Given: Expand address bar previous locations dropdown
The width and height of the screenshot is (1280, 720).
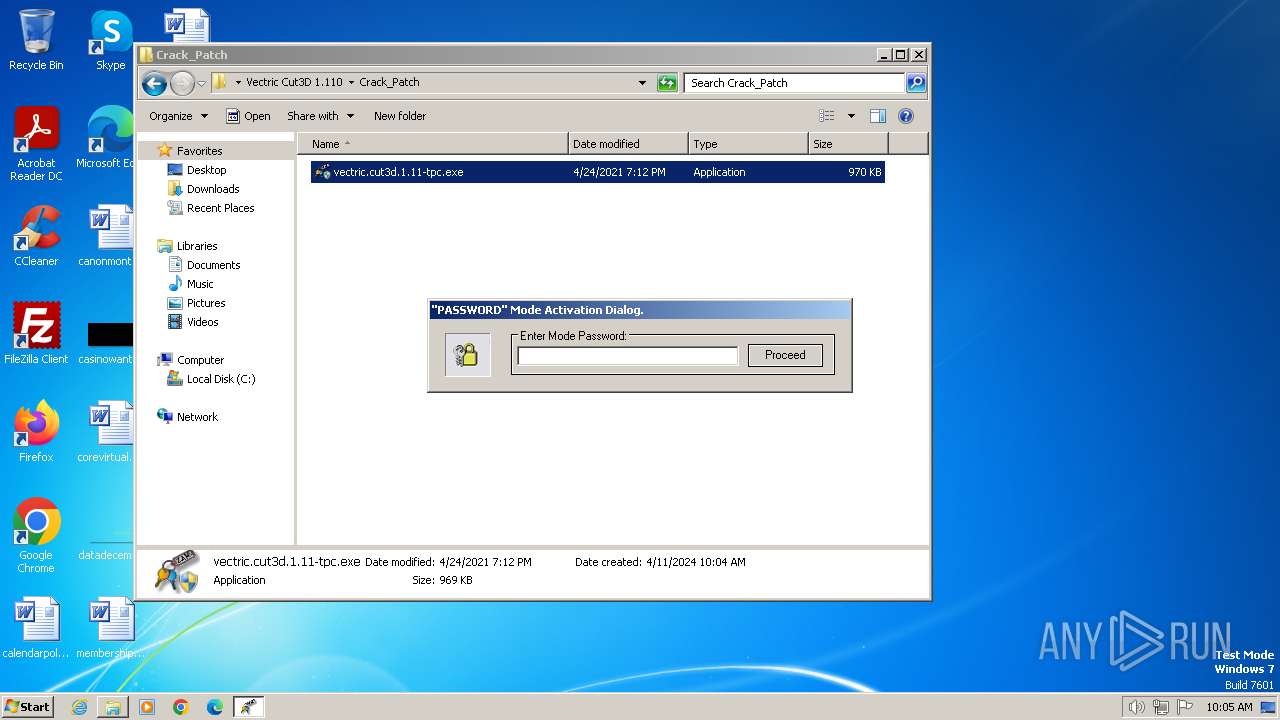Looking at the screenshot, I should point(642,83).
